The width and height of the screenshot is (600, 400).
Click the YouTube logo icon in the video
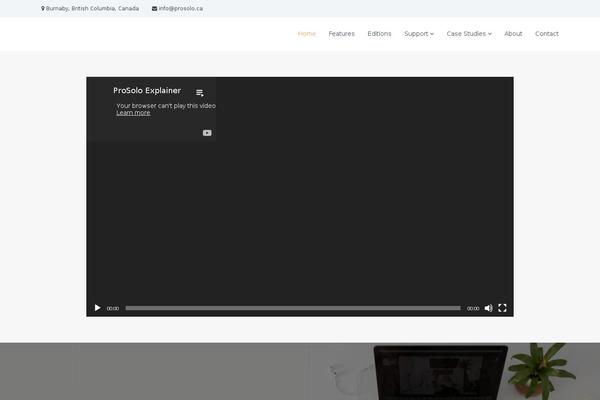coord(207,133)
